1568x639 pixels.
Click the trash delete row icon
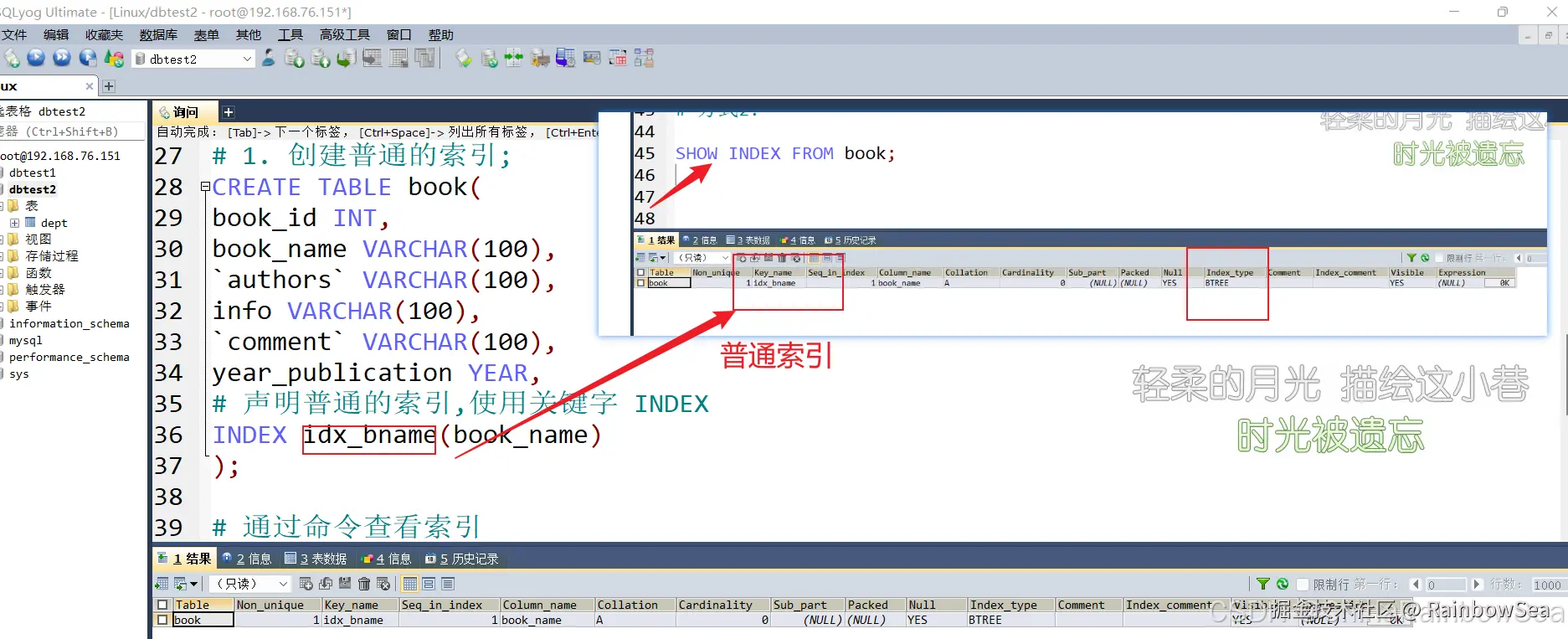coord(364,584)
